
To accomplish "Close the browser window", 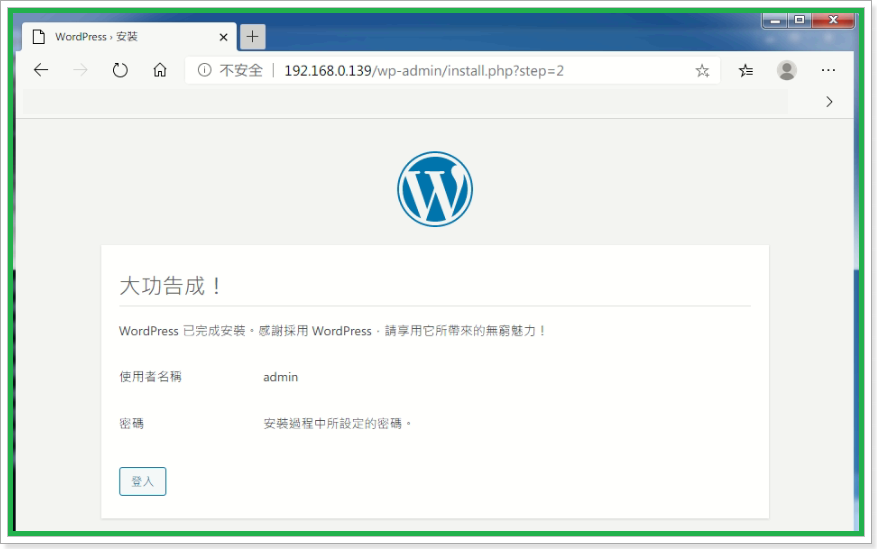I will click(833, 20).
